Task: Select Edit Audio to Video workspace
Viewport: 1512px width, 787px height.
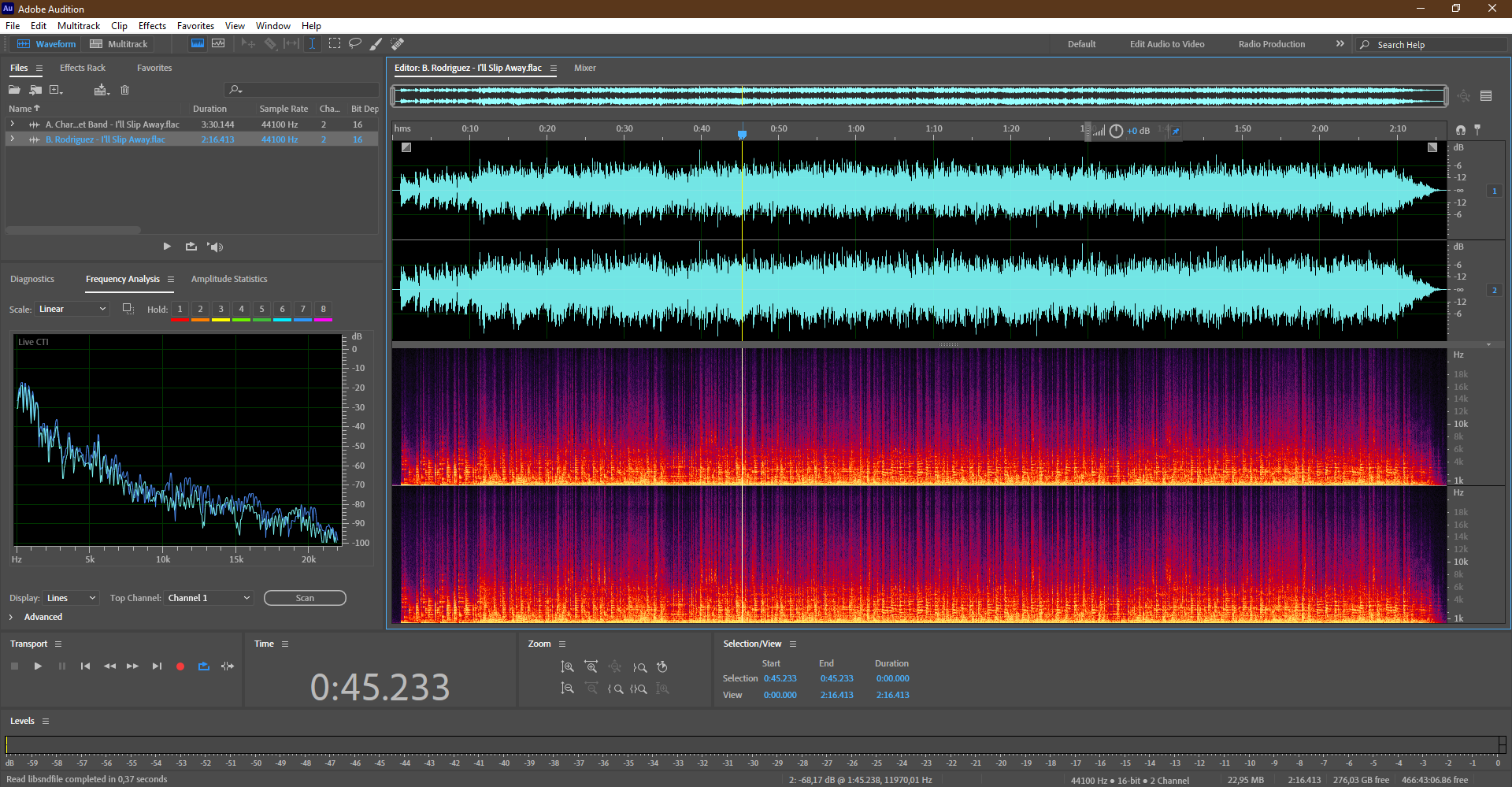Action: pyautogui.click(x=1167, y=44)
